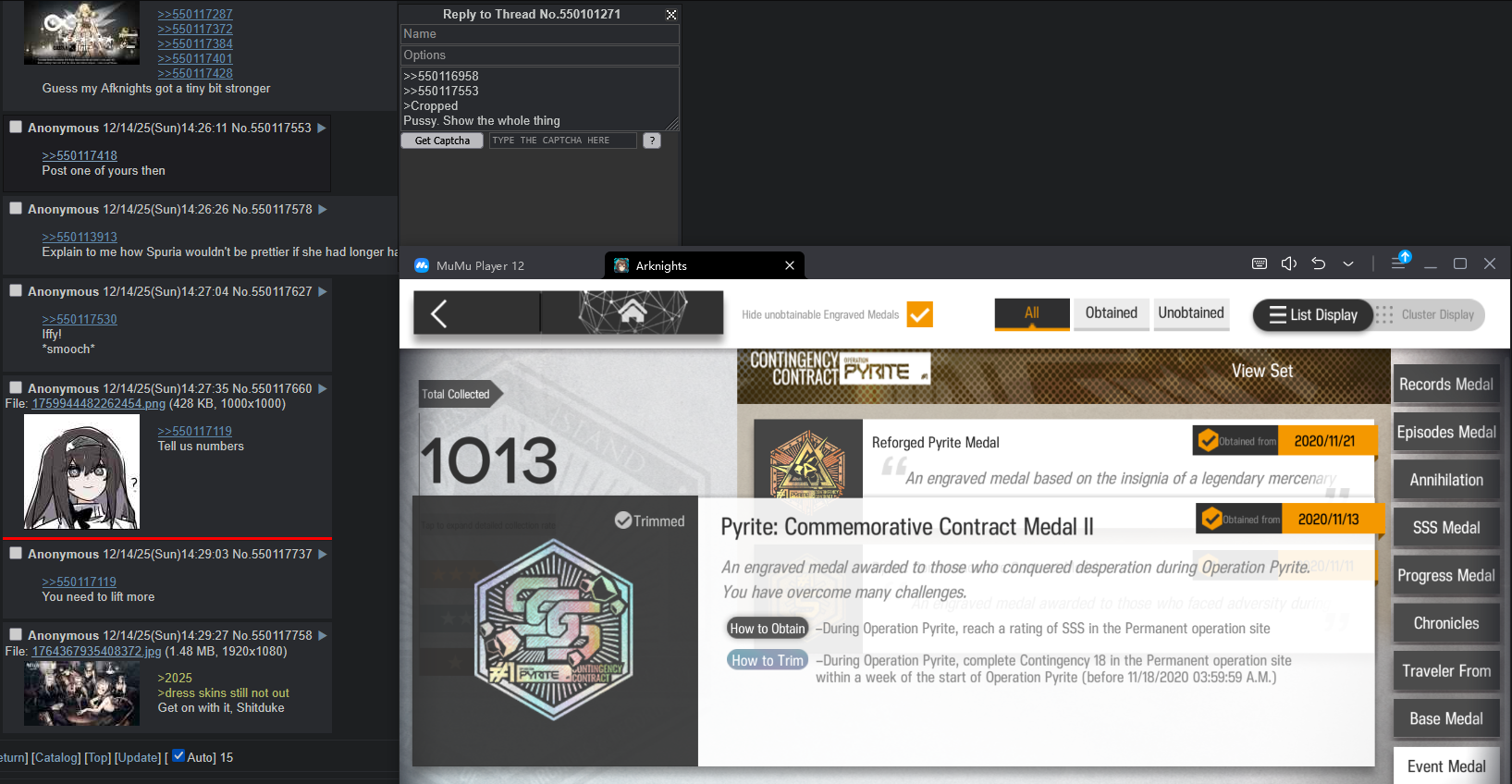Screen dimensions: 1512x784
Task: Tick the checkbox of post No.550117737
Action: (16, 553)
